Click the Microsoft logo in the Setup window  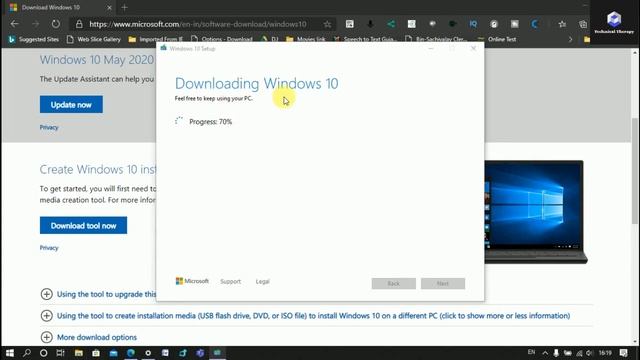pyautogui.click(x=192, y=281)
